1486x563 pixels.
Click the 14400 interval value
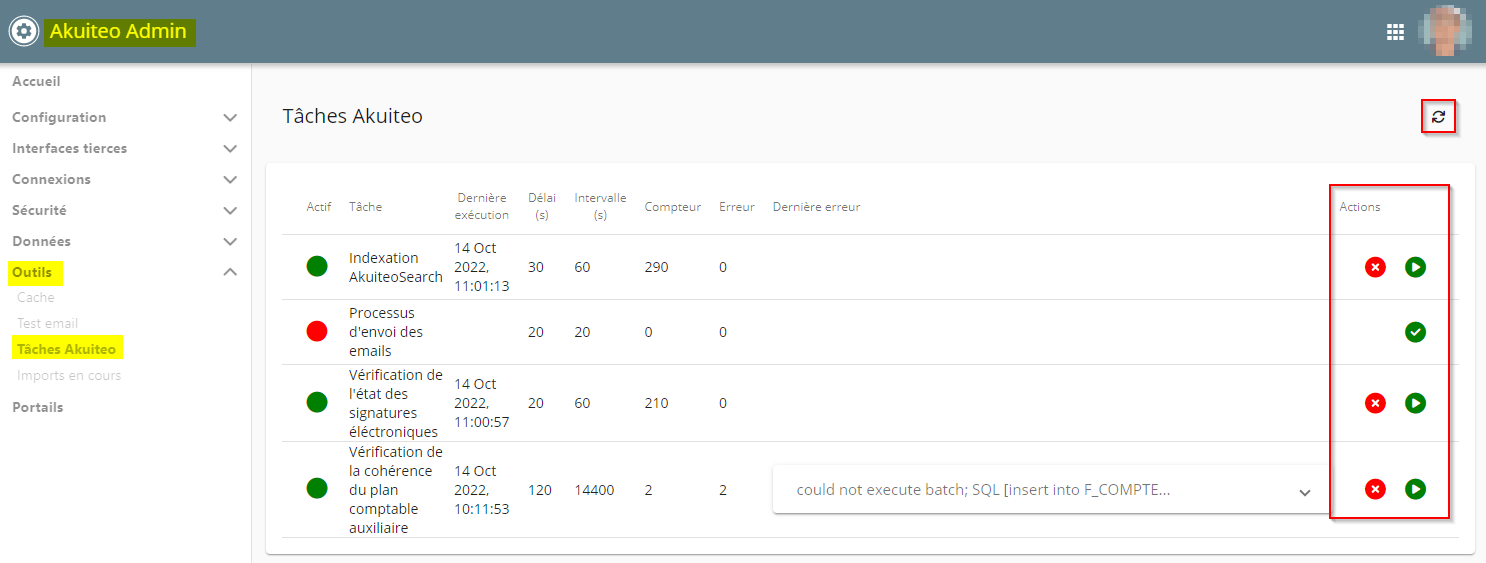594,490
